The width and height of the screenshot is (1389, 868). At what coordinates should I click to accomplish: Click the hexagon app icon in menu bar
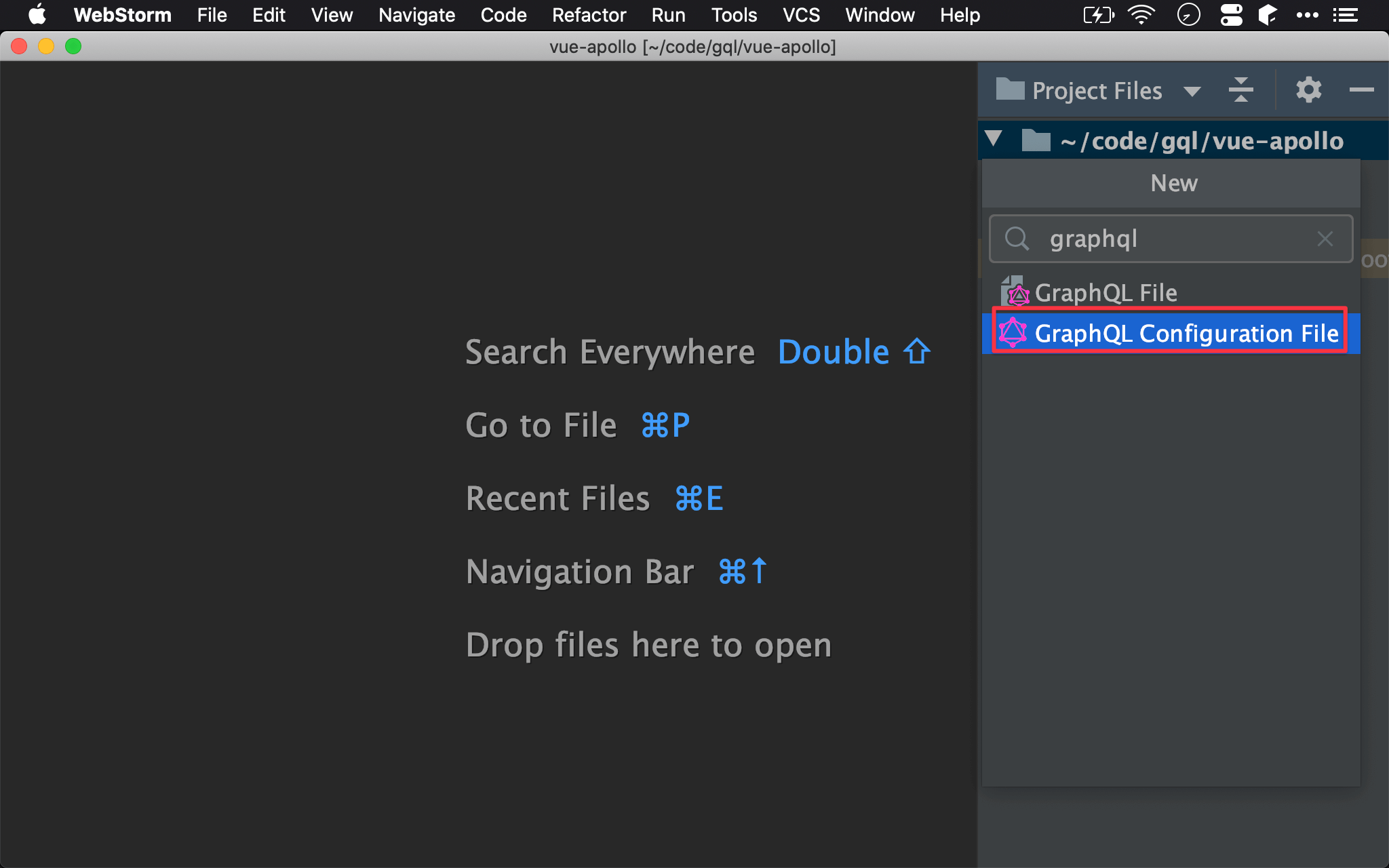[1268, 15]
